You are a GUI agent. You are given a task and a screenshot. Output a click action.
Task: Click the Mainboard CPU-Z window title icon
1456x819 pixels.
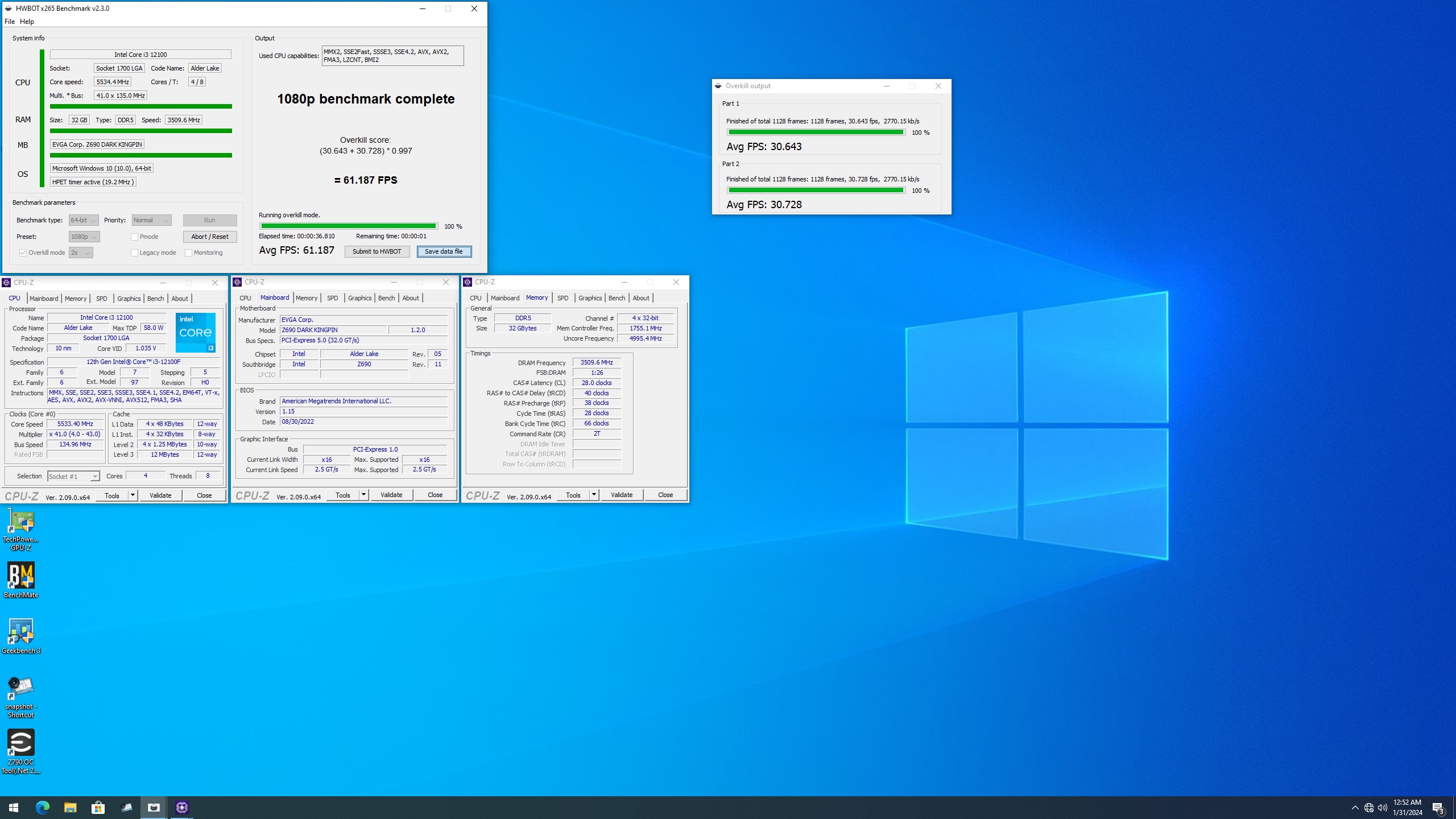tap(237, 282)
